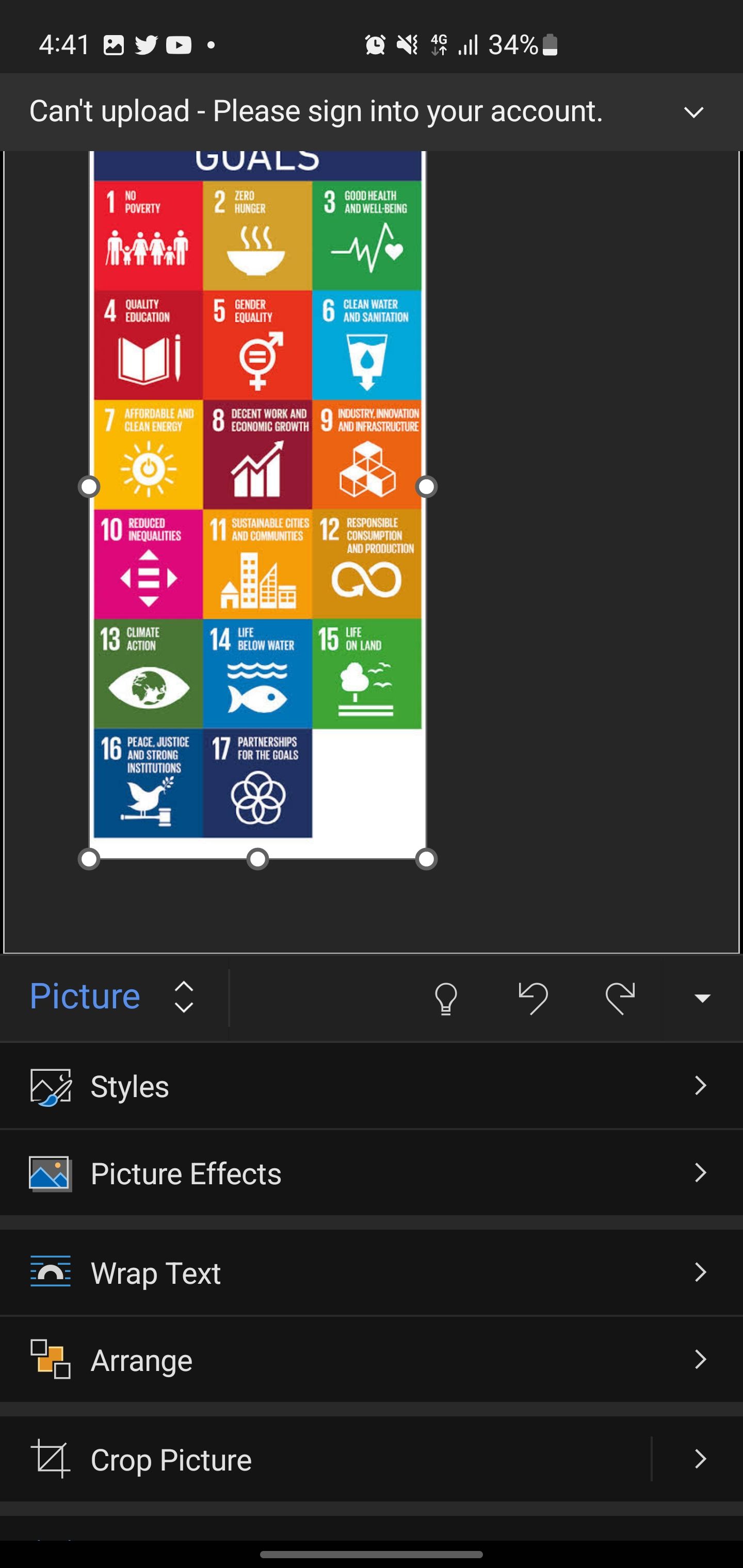743x1568 pixels.
Task: Tap the 4G data indicator icon
Action: pyautogui.click(x=439, y=44)
